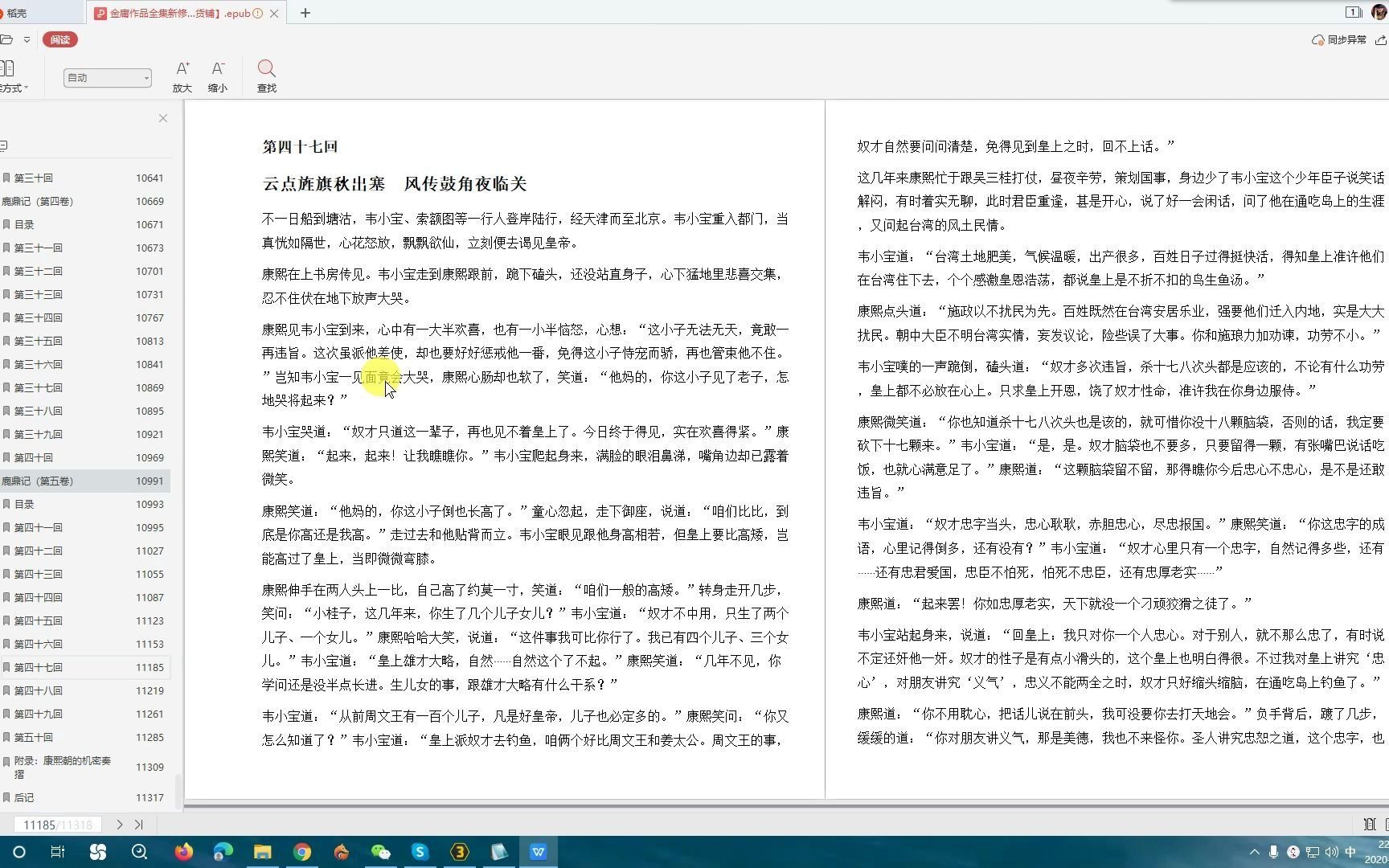
Task: Switch to the 稻壳 tab
Action: pyautogui.click(x=16, y=13)
